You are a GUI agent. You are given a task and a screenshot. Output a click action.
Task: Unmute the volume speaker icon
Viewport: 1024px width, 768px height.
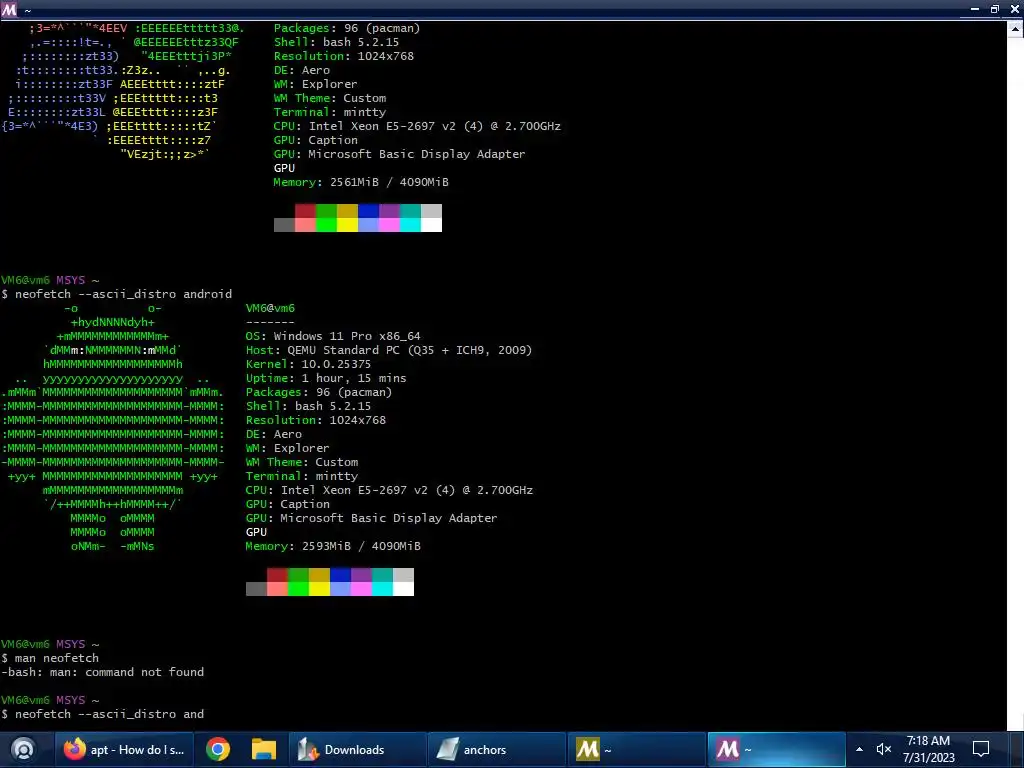pyautogui.click(x=884, y=749)
